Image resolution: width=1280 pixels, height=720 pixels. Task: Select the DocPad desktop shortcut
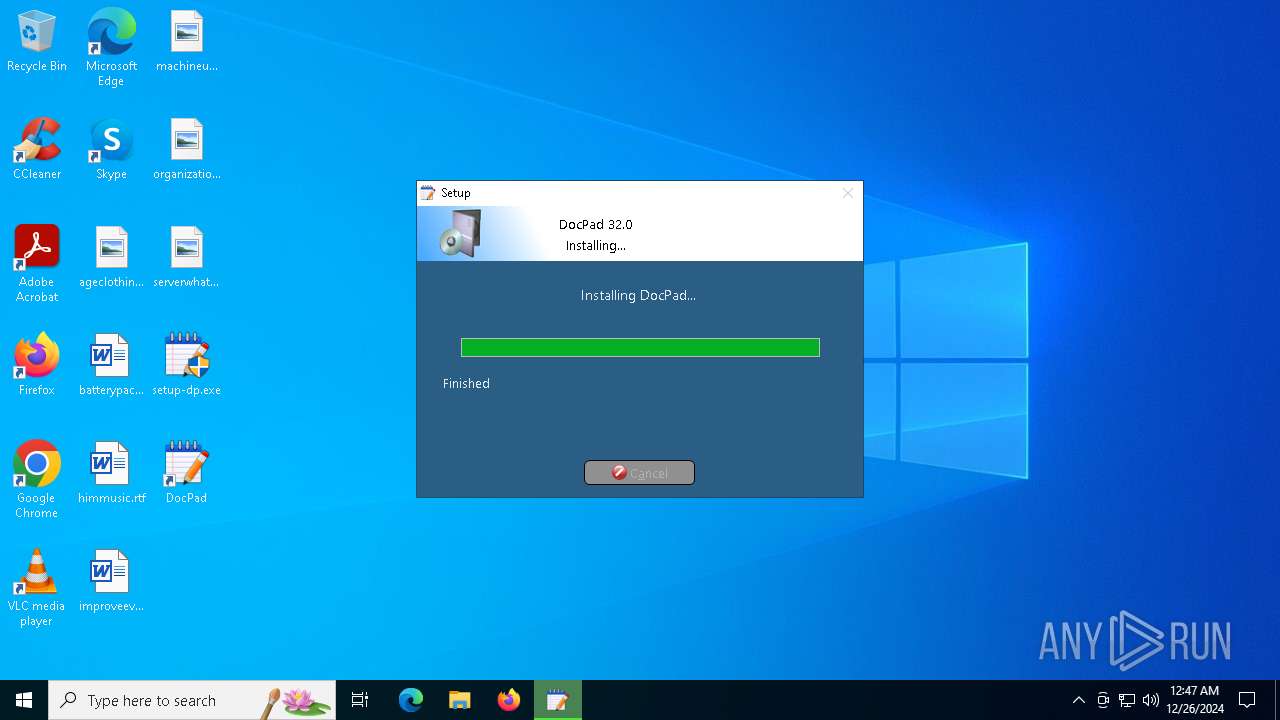pyautogui.click(x=187, y=474)
